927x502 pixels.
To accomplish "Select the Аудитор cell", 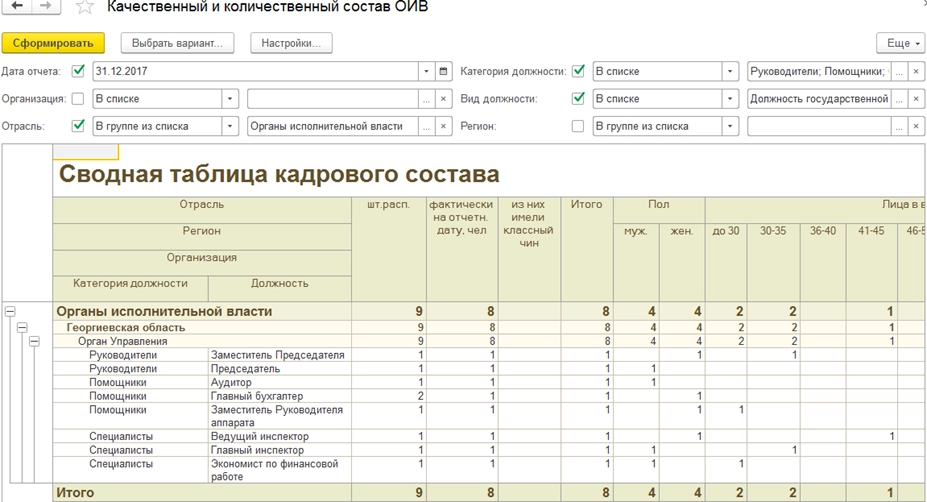I will [x=280, y=382].
